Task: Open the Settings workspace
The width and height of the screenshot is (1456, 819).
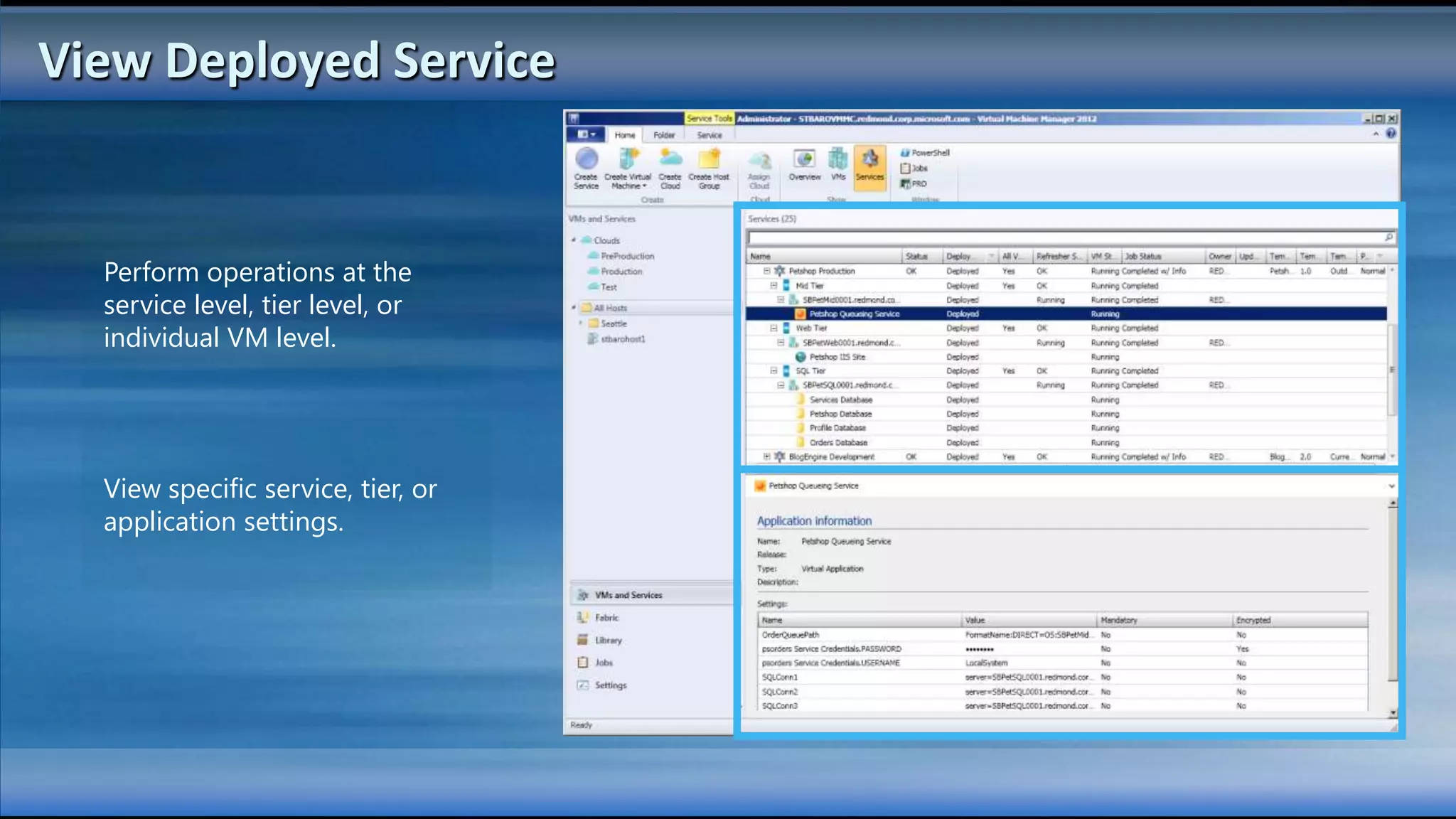Action: [x=651, y=685]
